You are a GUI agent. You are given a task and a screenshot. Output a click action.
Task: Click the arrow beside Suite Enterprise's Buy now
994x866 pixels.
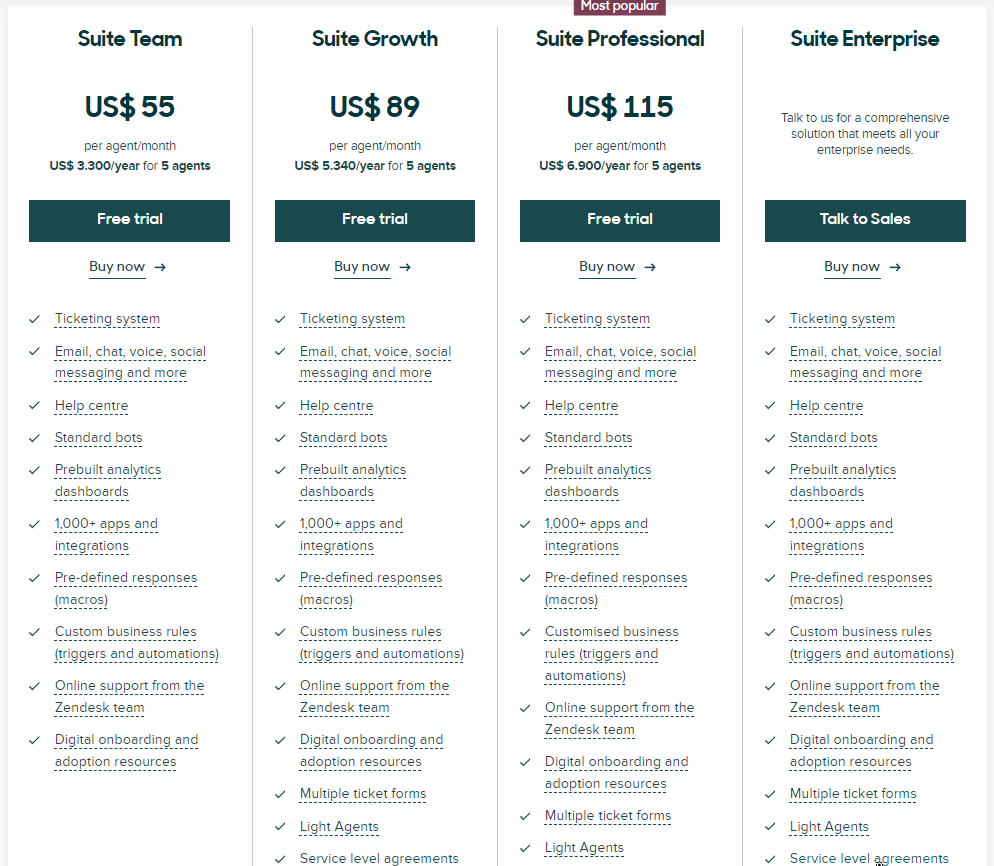pyautogui.click(x=895, y=267)
